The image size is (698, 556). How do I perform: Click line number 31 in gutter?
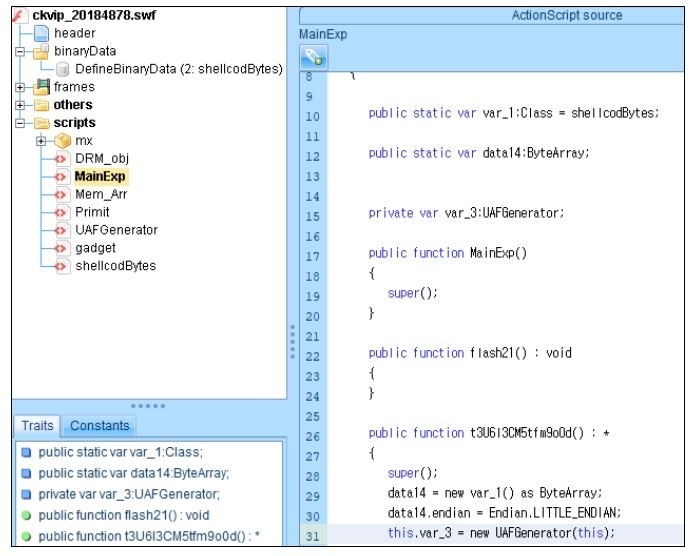(313, 536)
